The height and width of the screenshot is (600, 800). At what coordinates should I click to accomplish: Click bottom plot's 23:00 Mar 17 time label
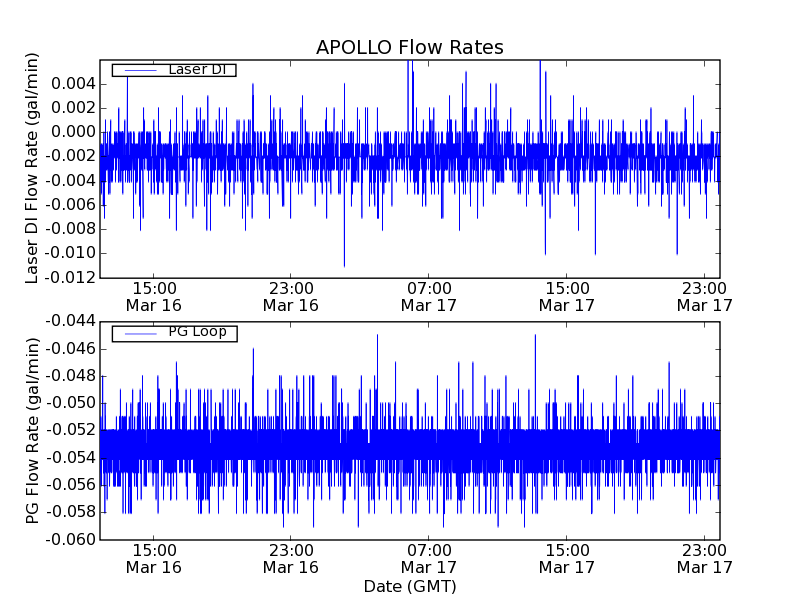click(704, 558)
